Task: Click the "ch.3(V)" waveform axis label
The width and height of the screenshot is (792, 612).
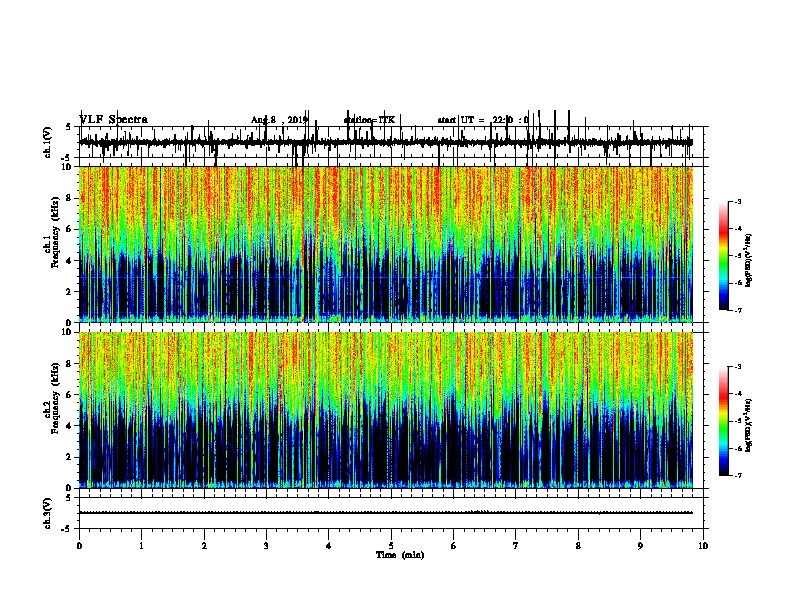Action: [48, 513]
